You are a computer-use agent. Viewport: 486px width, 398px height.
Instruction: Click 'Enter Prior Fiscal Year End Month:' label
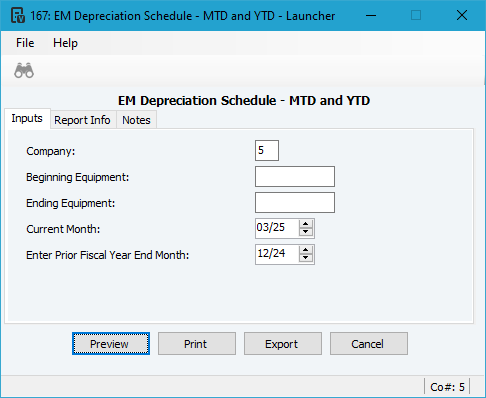[108, 255]
